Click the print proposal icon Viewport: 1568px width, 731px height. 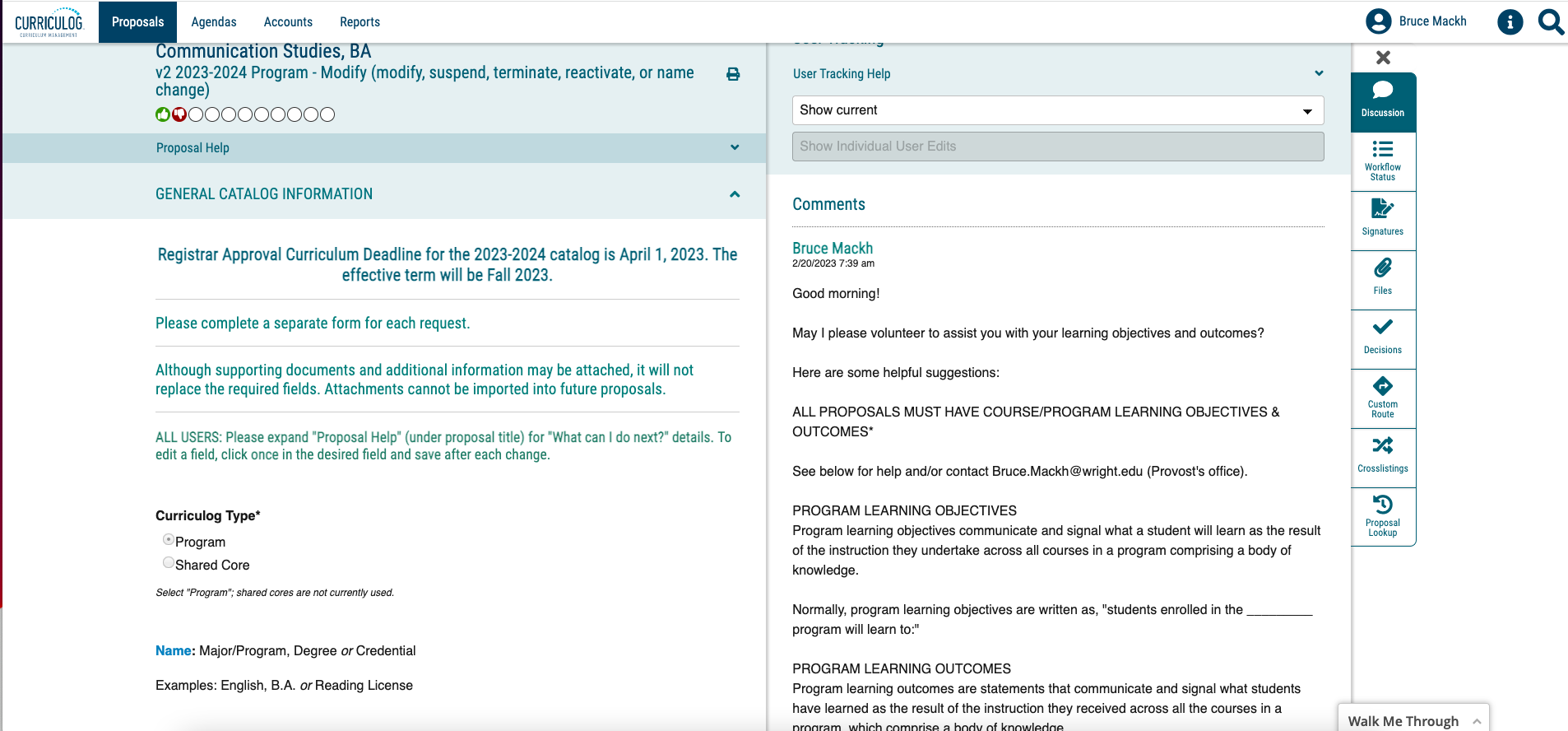click(x=733, y=74)
